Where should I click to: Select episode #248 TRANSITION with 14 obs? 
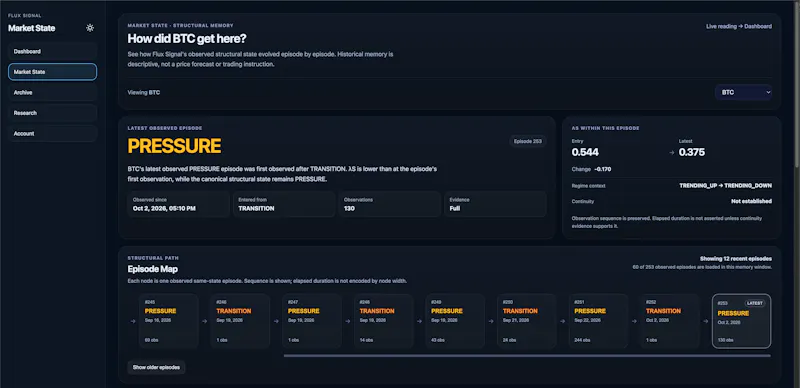[383, 321]
